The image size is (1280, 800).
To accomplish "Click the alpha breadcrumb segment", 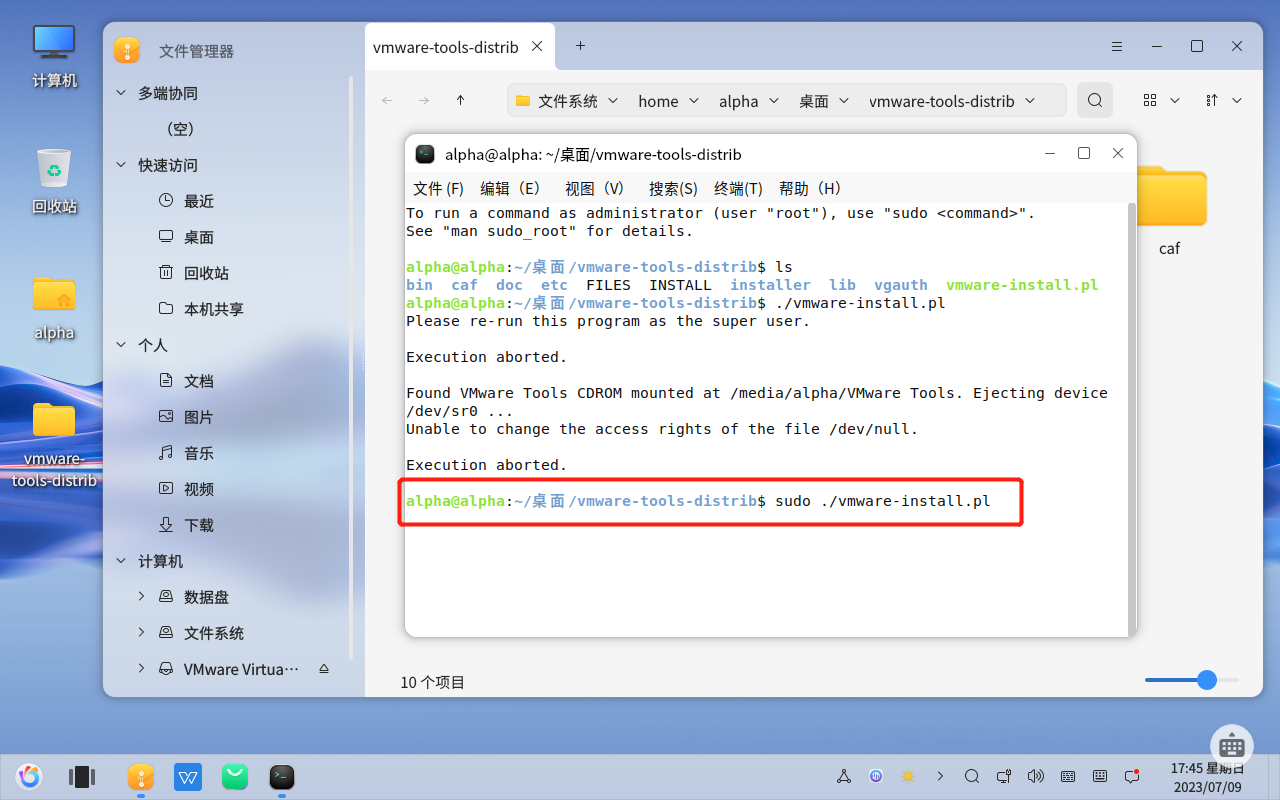I will [739, 100].
